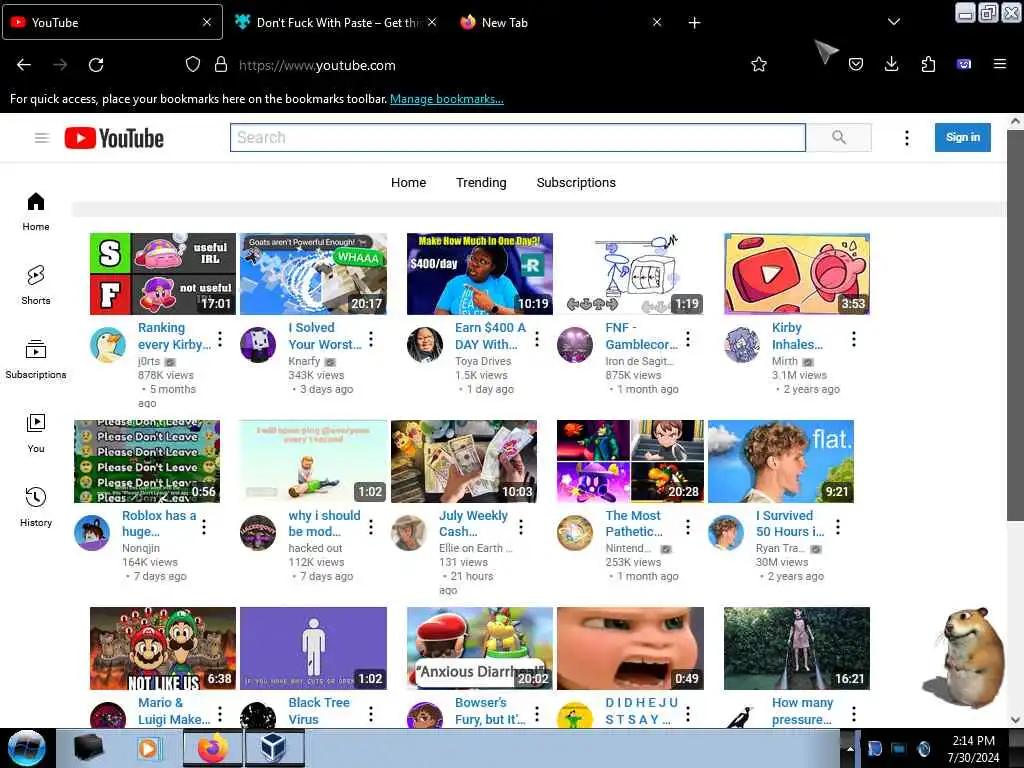Click the site security padlock icon

coord(221,65)
